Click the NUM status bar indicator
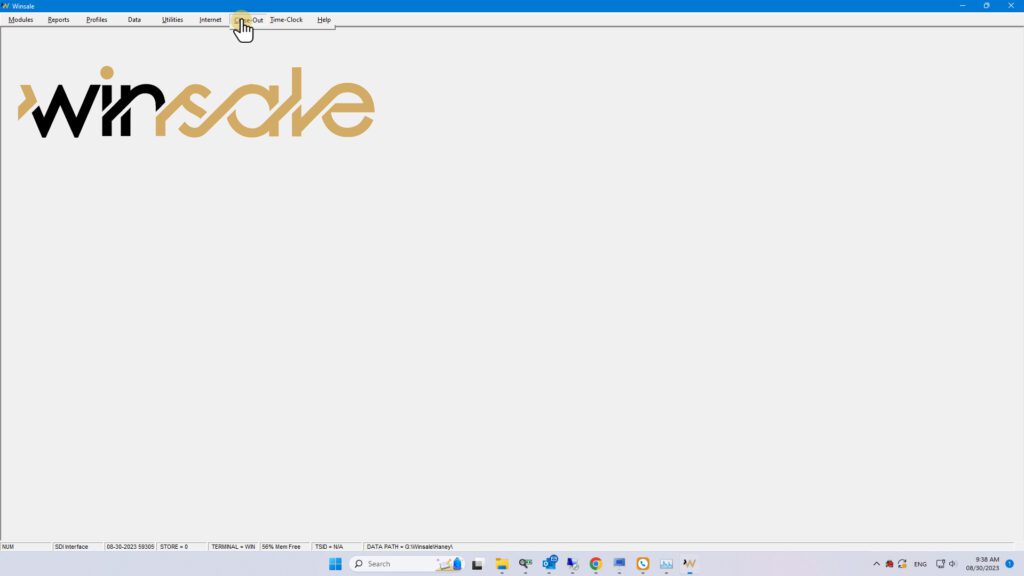Image resolution: width=1024 pixels, height=576 pixels. [8, 547]
